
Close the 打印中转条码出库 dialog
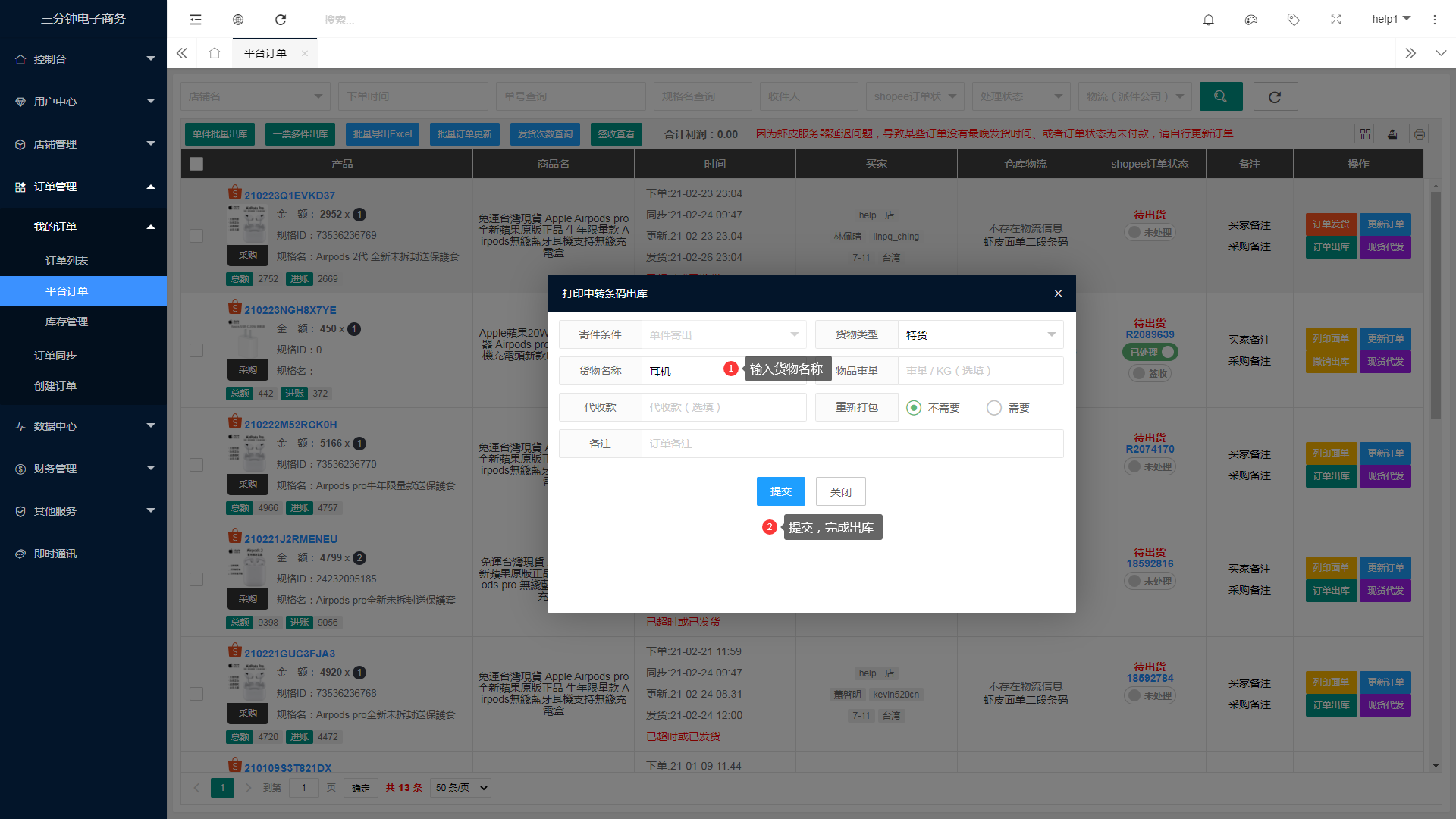tap(1058, 293)
